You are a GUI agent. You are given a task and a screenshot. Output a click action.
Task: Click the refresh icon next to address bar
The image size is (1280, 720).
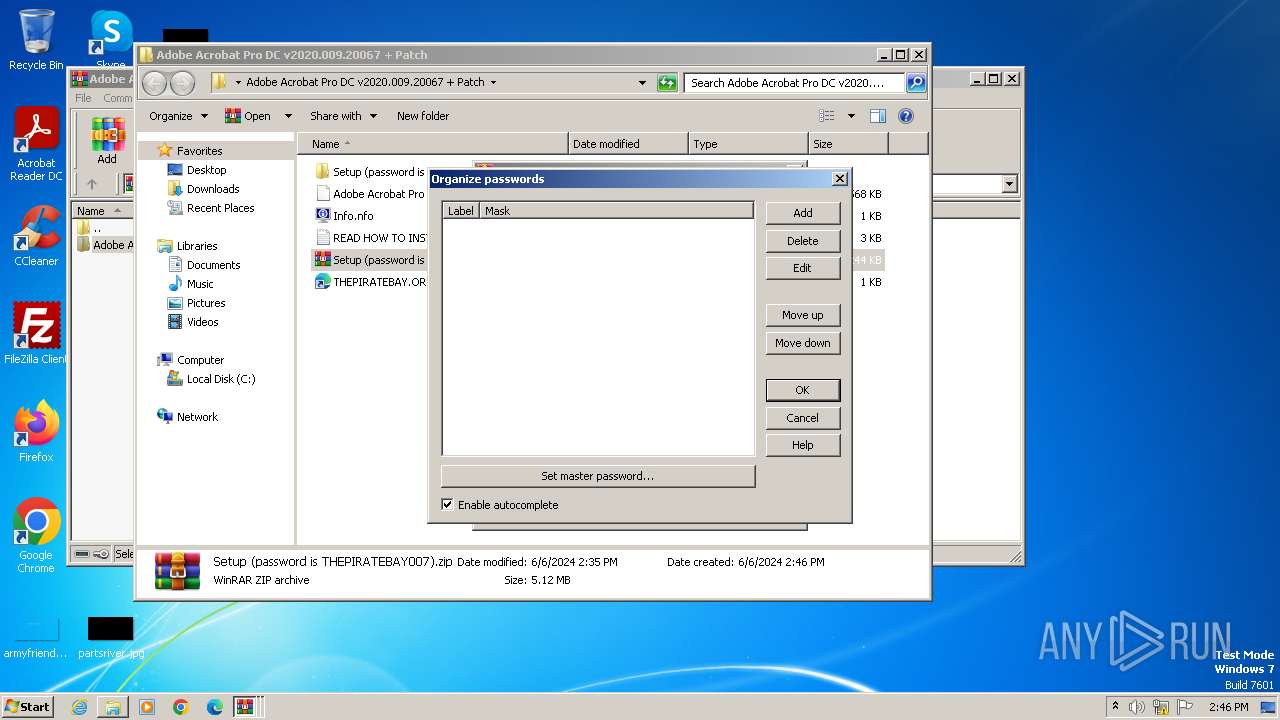(667, 83)
